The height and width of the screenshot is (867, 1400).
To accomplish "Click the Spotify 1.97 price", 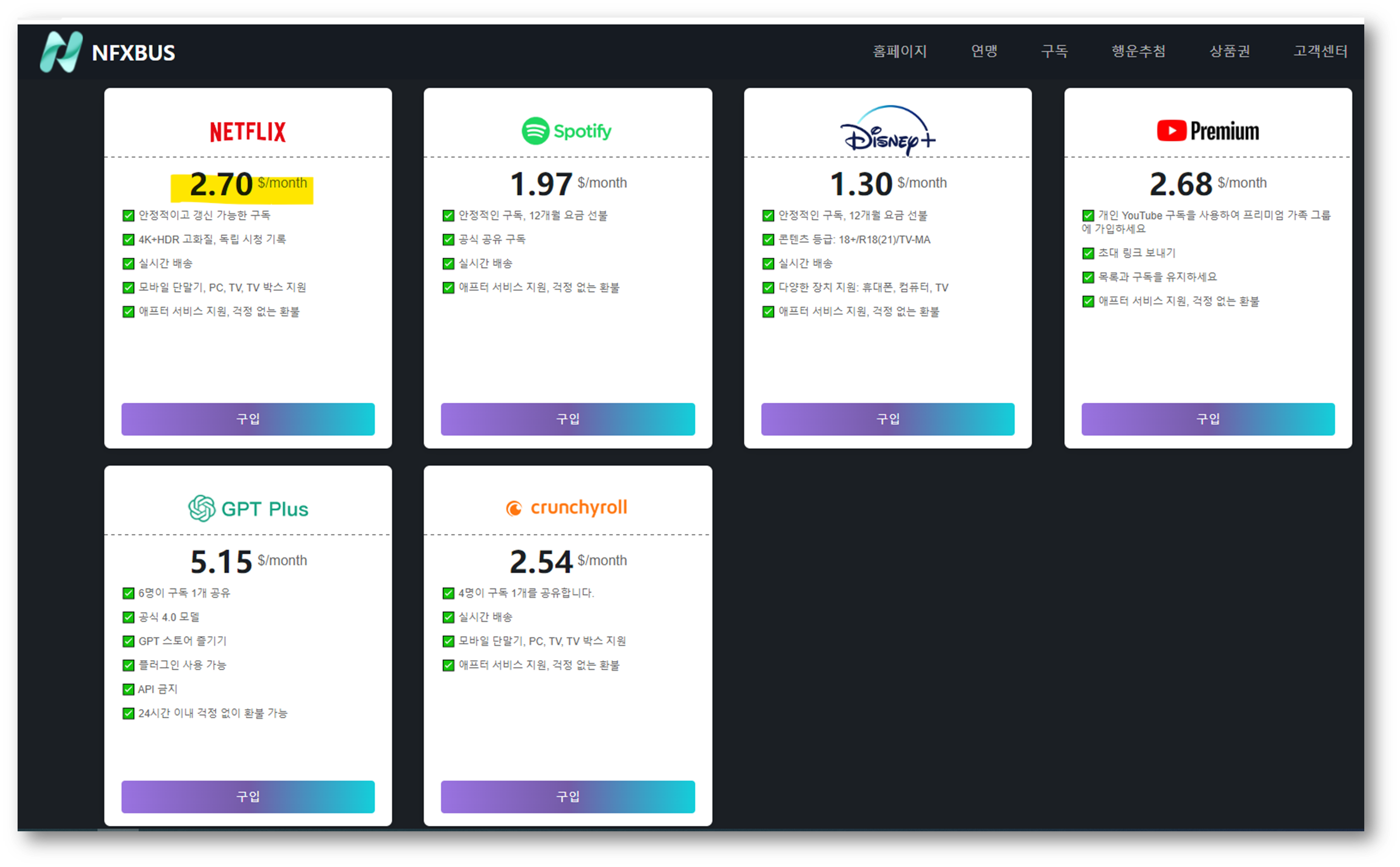I will 541,184.
